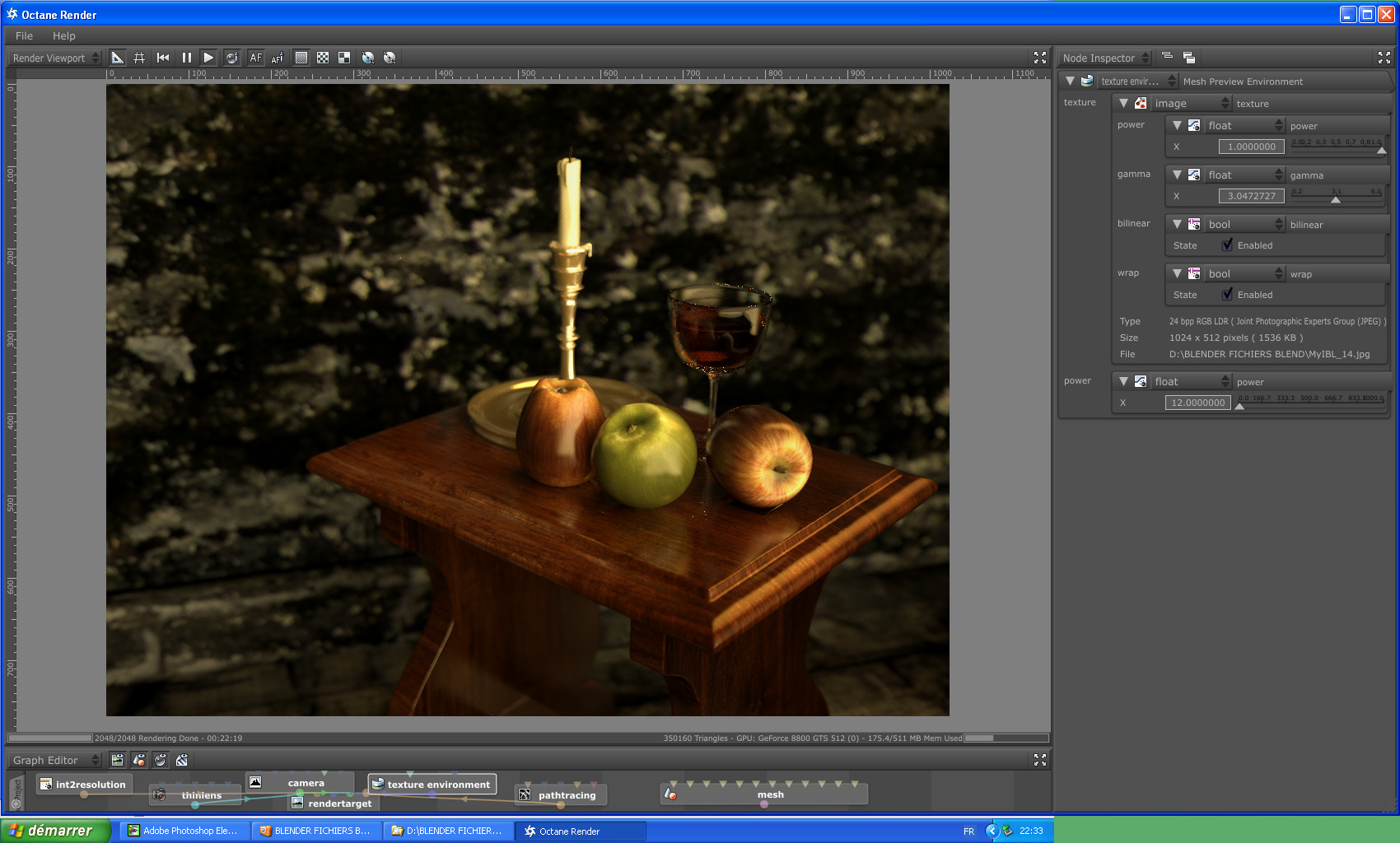The width and height of the screenshot is (1400, 843).
Task: Select the fine checkerboard background icon
Action: coord(323,58)
